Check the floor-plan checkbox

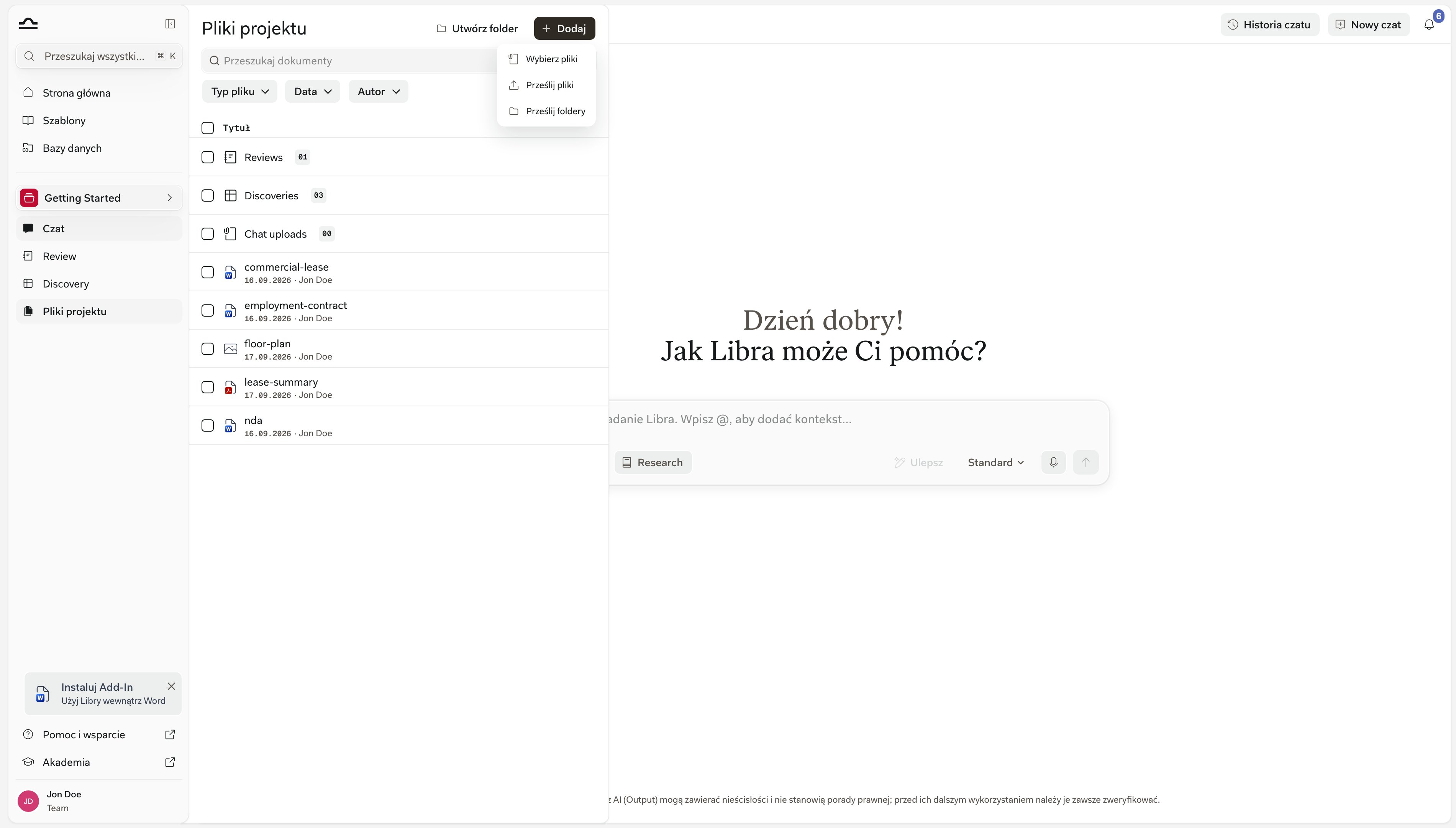pos(207,348)
